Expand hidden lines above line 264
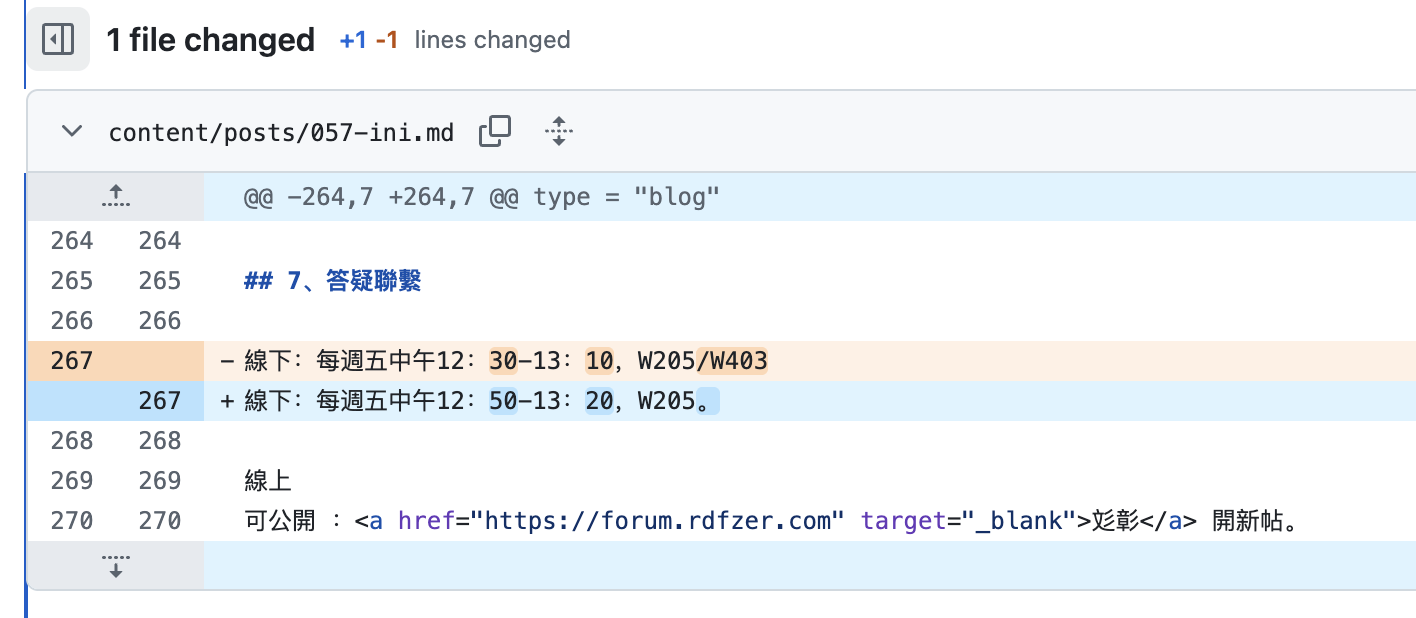The image size is (1416, 618). point(116,197)
